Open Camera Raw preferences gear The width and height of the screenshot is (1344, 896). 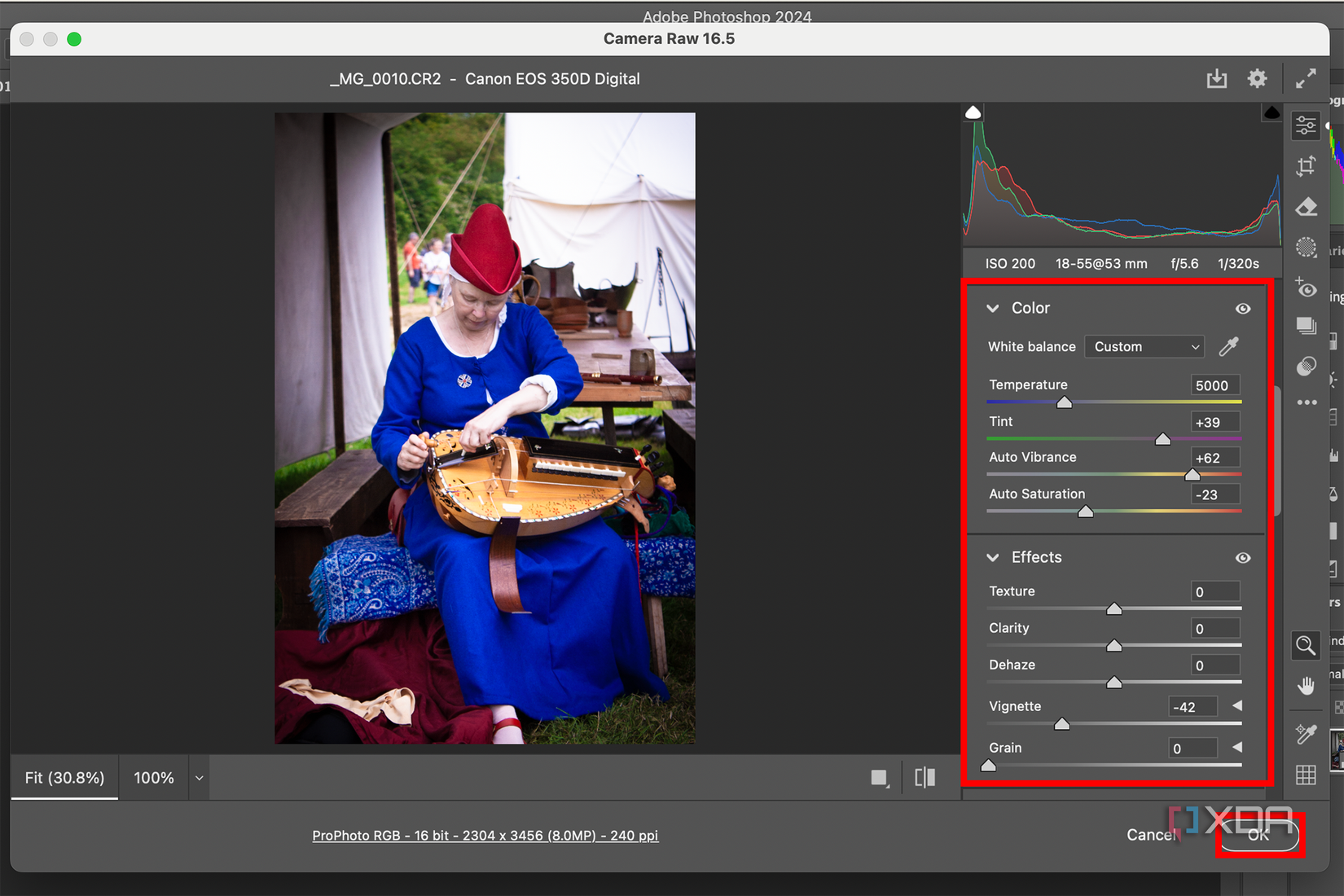click(x=1257, y=78)
